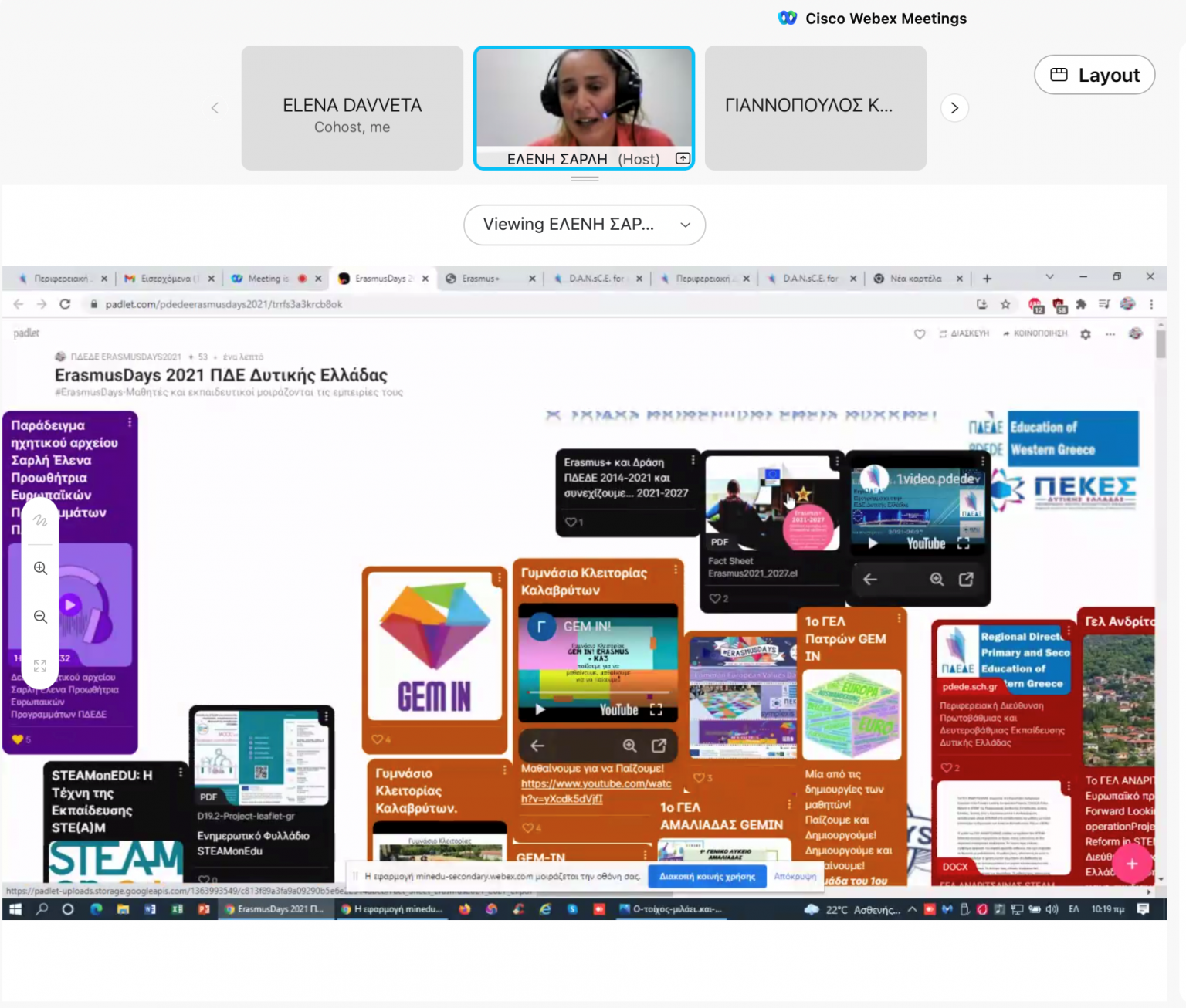Image resolution: width=1186 pixels, height=1008 pixels.
Task: Click the heart like icon in Padlet header
Action: [920, 334]
